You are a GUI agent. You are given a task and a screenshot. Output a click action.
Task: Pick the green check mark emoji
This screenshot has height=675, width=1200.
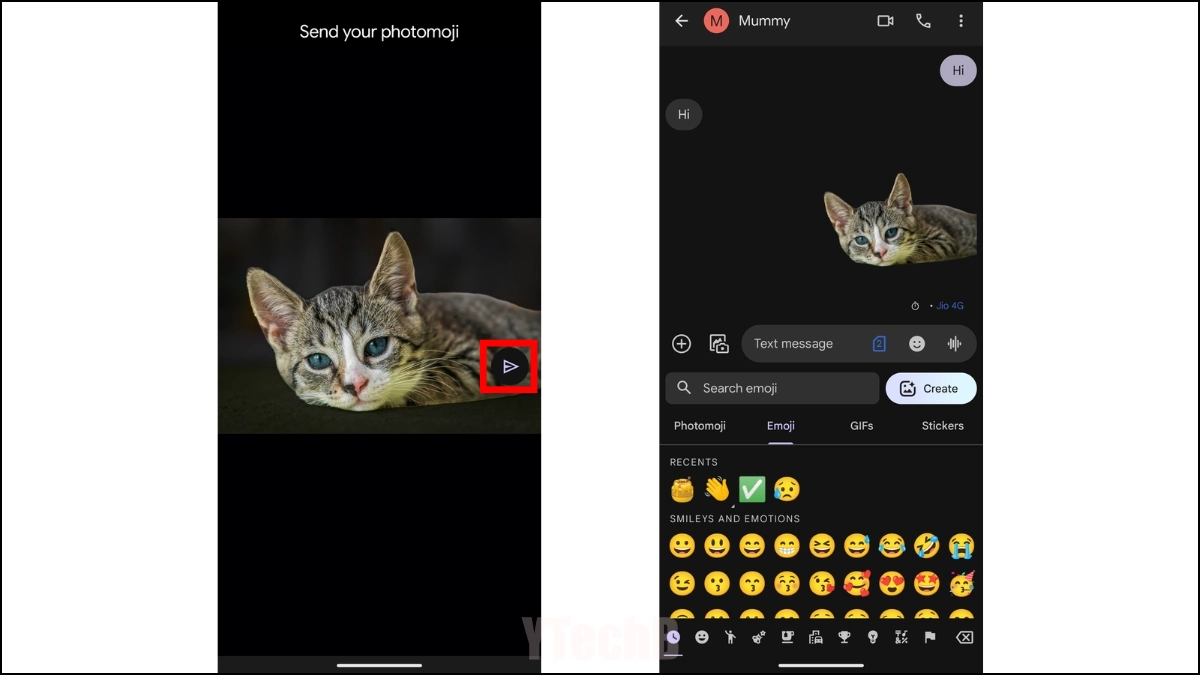click(752, 490)
